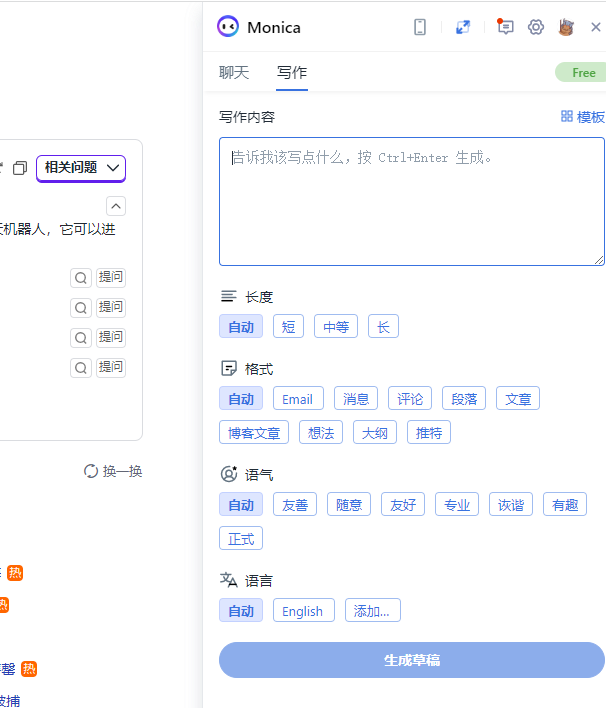
Task: Click 换一换 to refresh suggestions
Action: click(113, 471)
